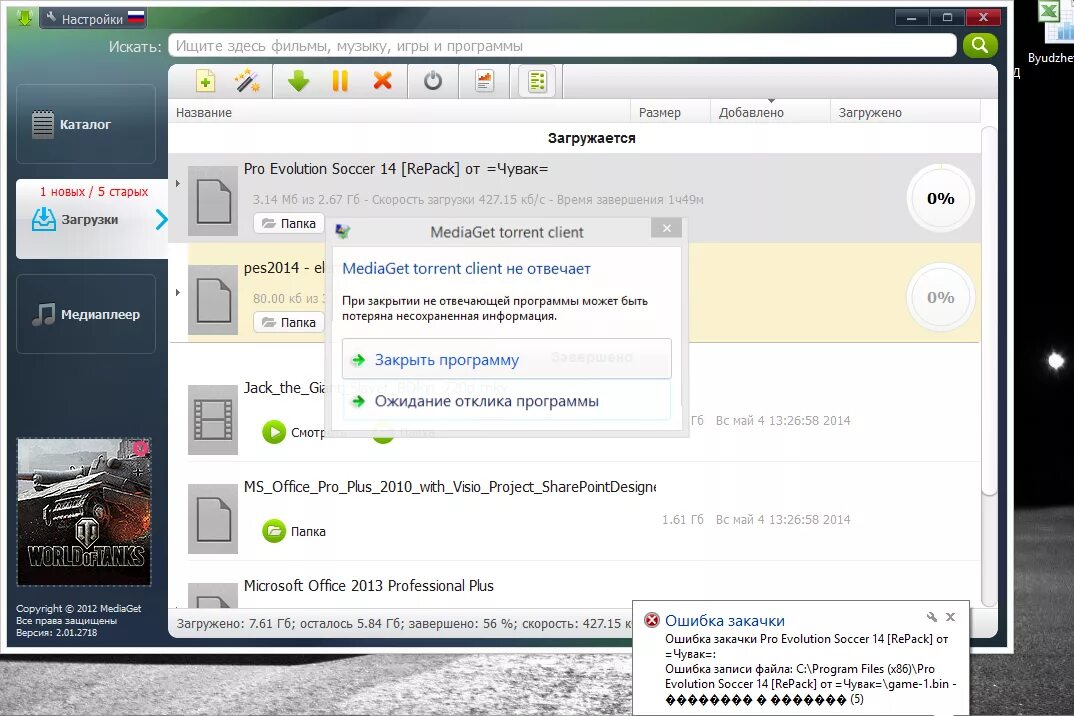The height and width of the screenshot is (716, 1074).
Task: Click Закрыть программу in dialog
Action: tap(506, 358)
